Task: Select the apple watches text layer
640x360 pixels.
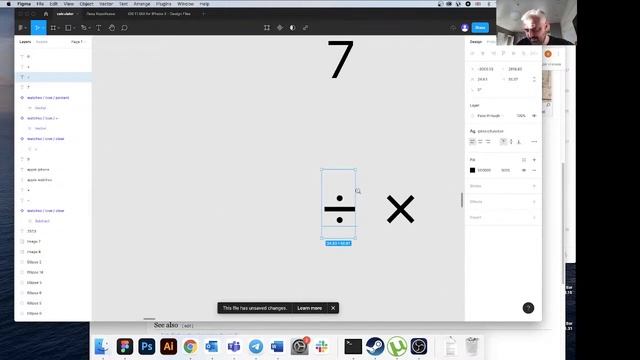Action: coord(39,180)
